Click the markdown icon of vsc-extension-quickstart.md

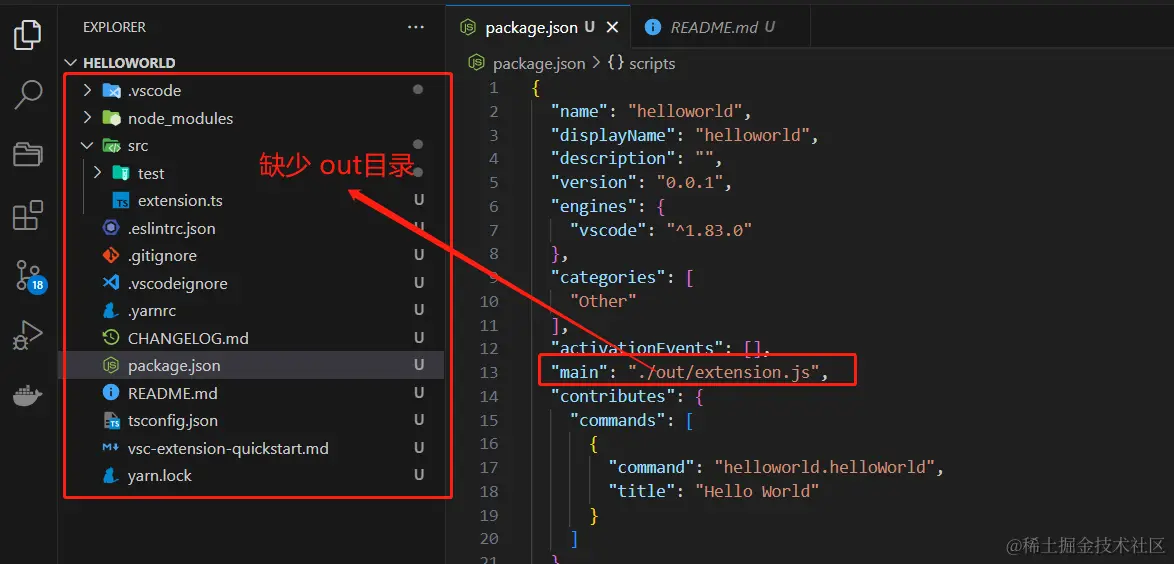tap(112, 448)
